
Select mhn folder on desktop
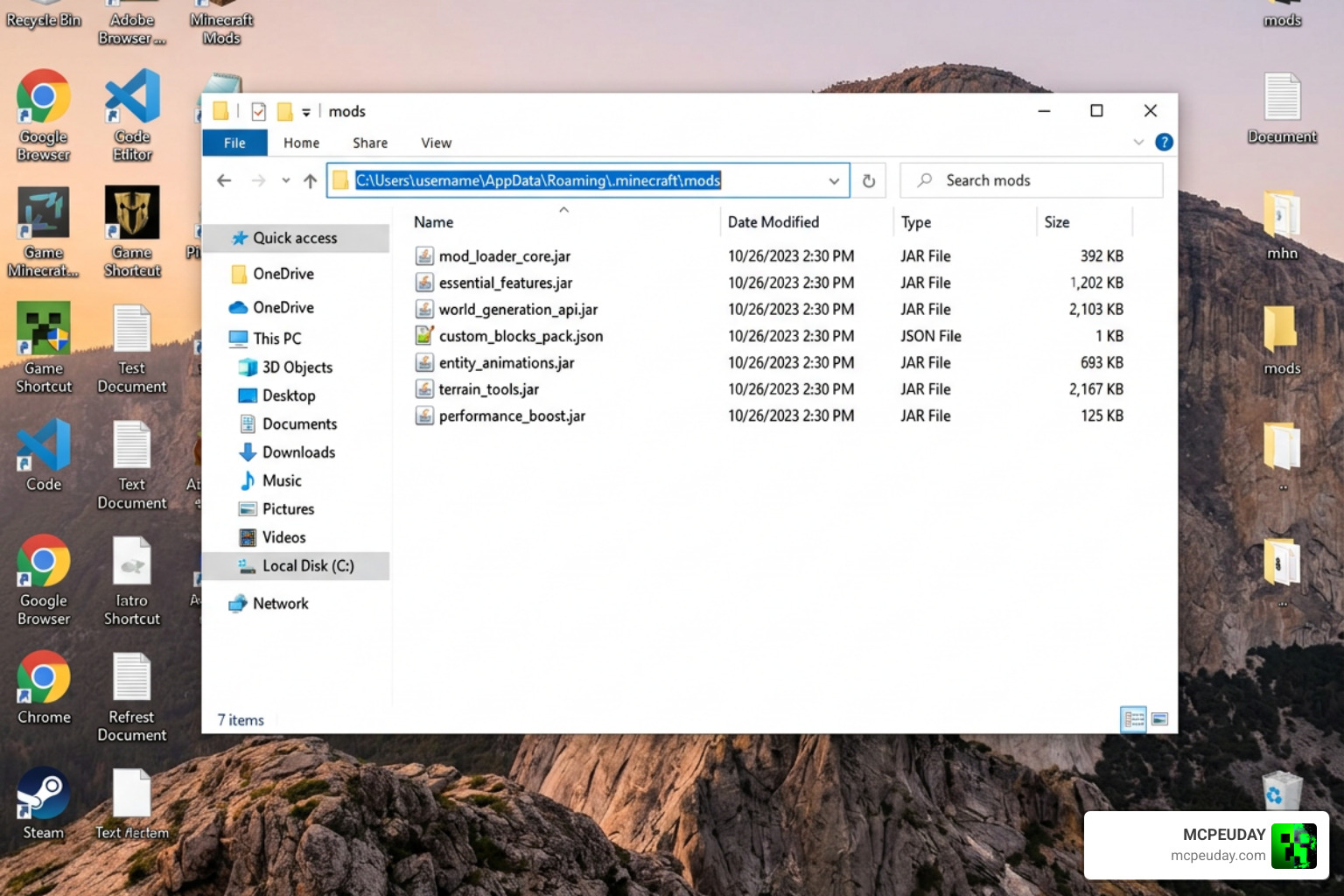point(1282,225)
